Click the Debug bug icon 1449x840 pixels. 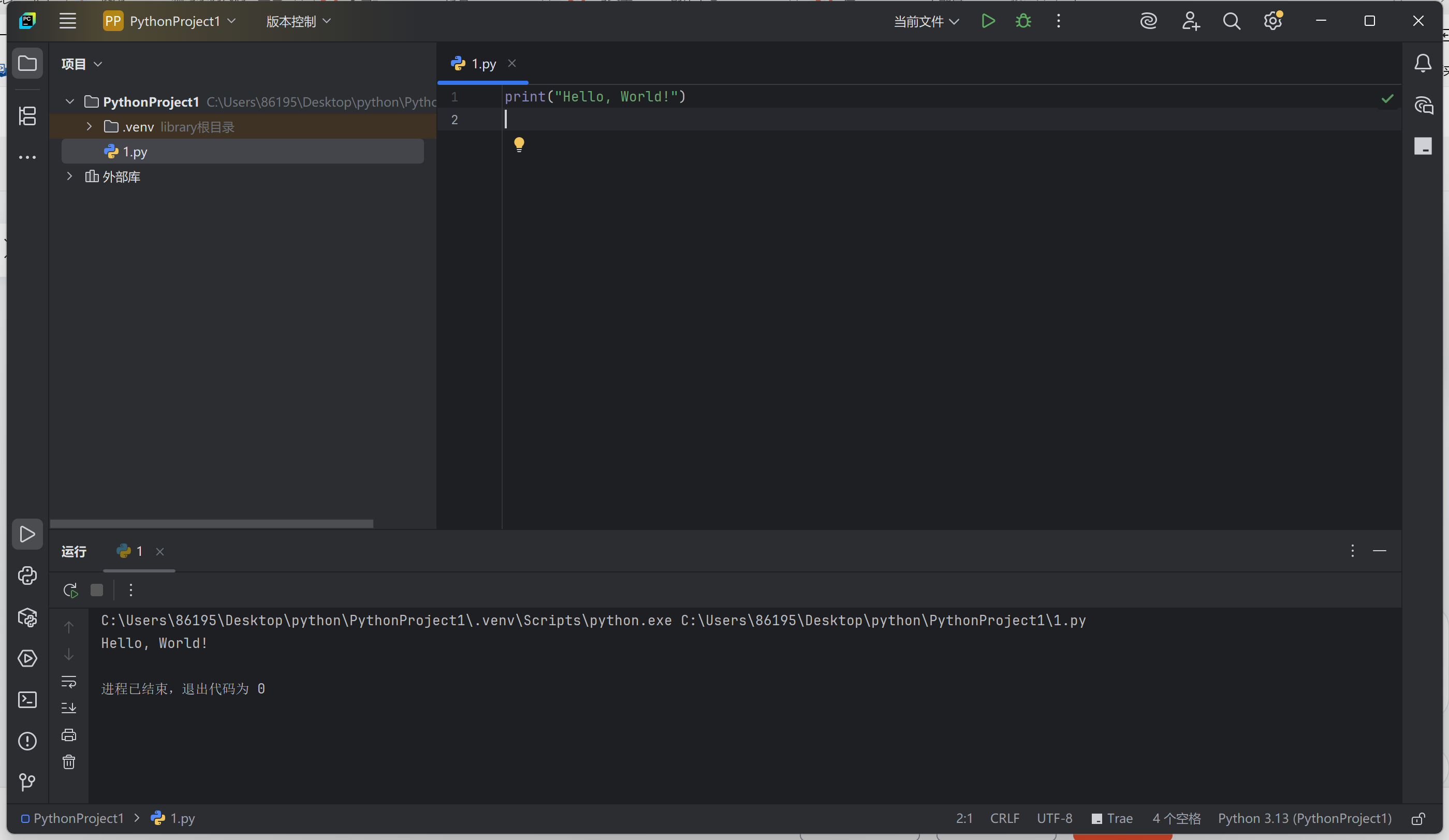click(x=1023, y=21)
